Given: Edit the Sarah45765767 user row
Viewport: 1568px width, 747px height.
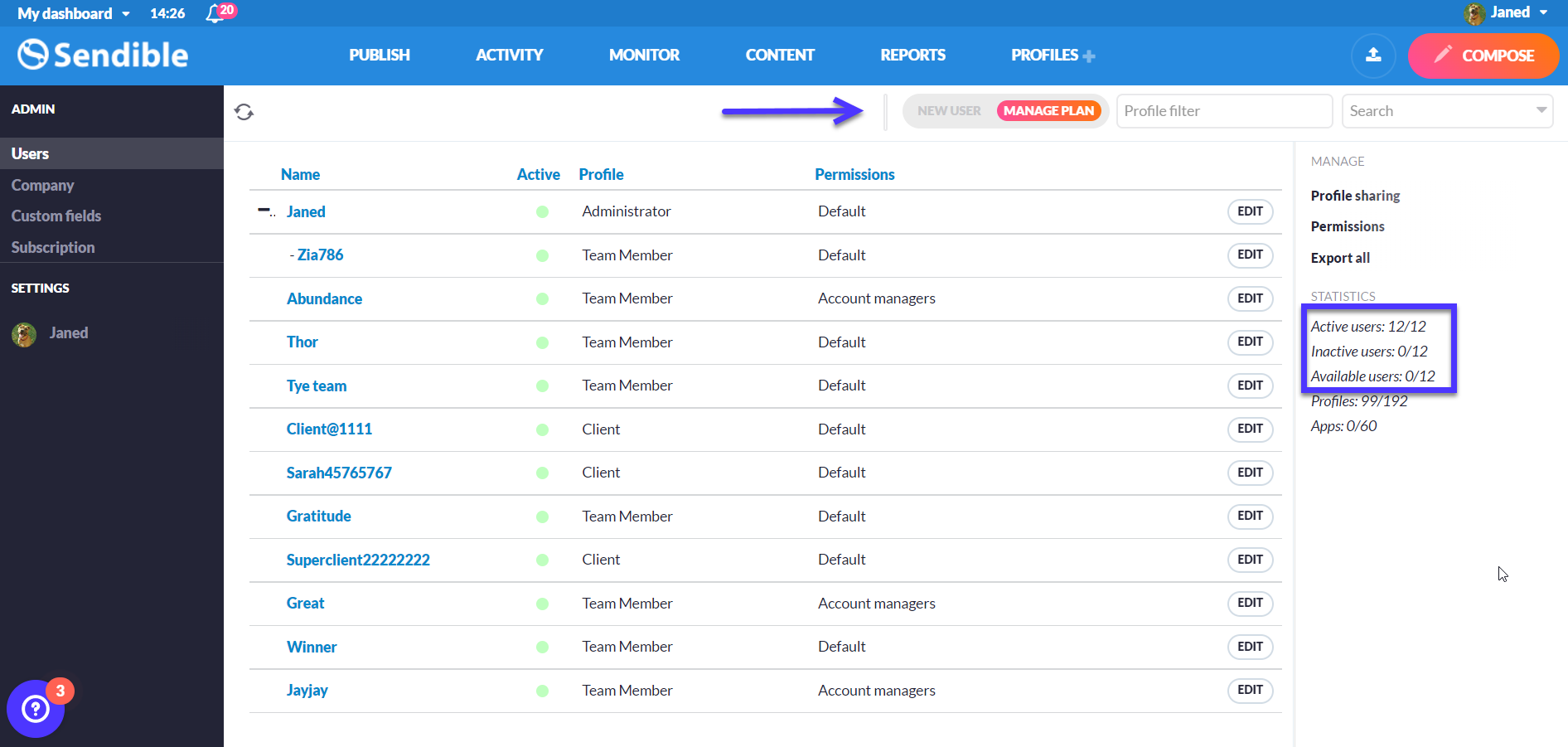Looking at the screenshot, I should click(1250, 473).
